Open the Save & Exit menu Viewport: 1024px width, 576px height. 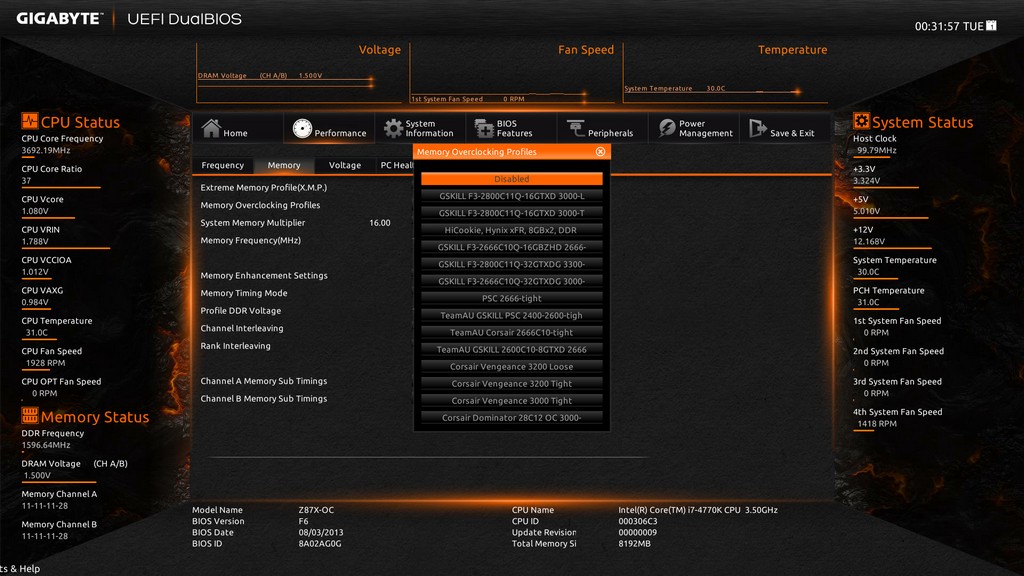(784, 128)
